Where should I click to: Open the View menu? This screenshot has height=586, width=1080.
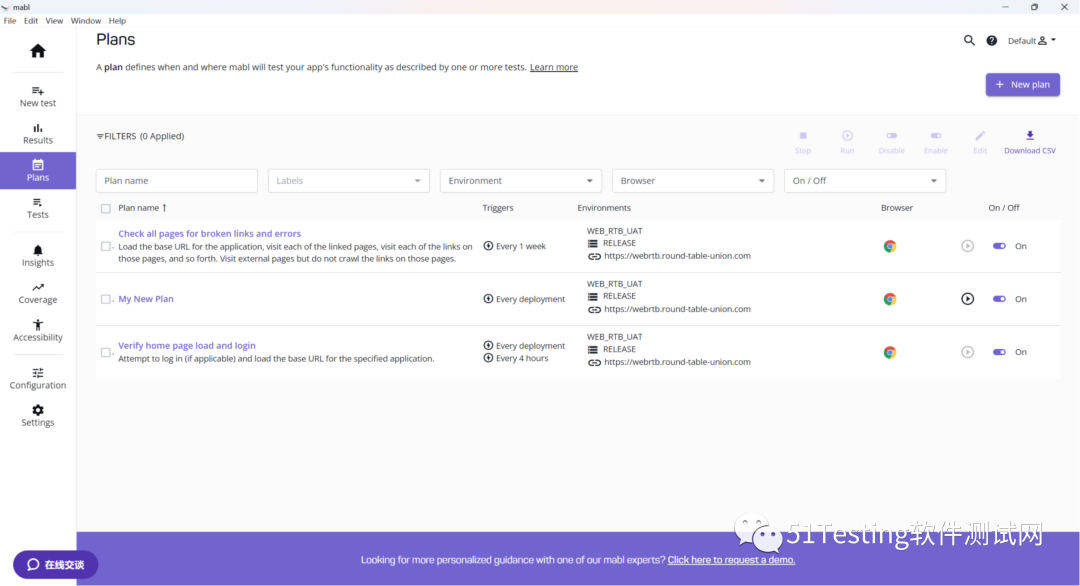tap(54, 21)
